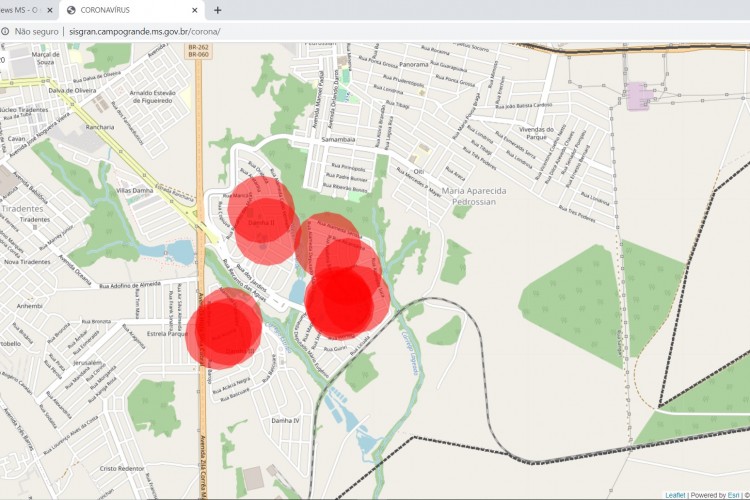The image size is (750, 500).
Task: Click the purple building icon on map
Action: [x=638, y=96]
